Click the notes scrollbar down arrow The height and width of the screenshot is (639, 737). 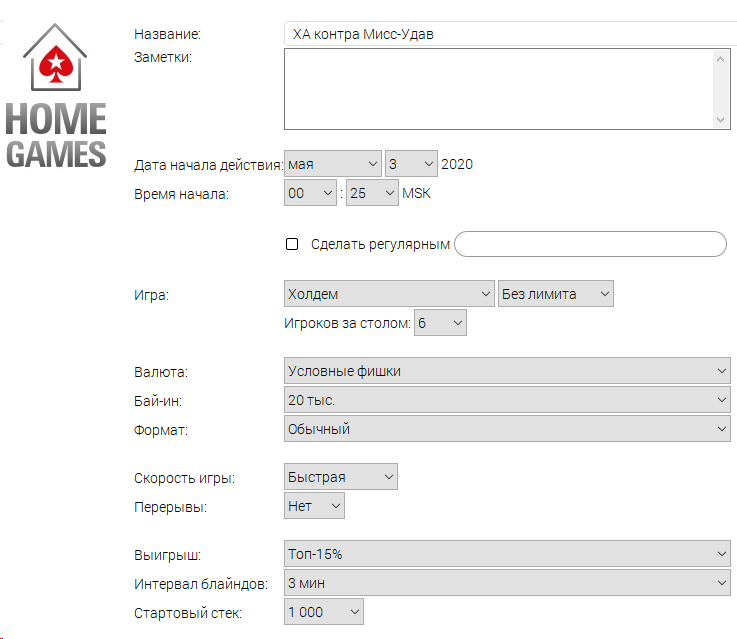[720, 119]
